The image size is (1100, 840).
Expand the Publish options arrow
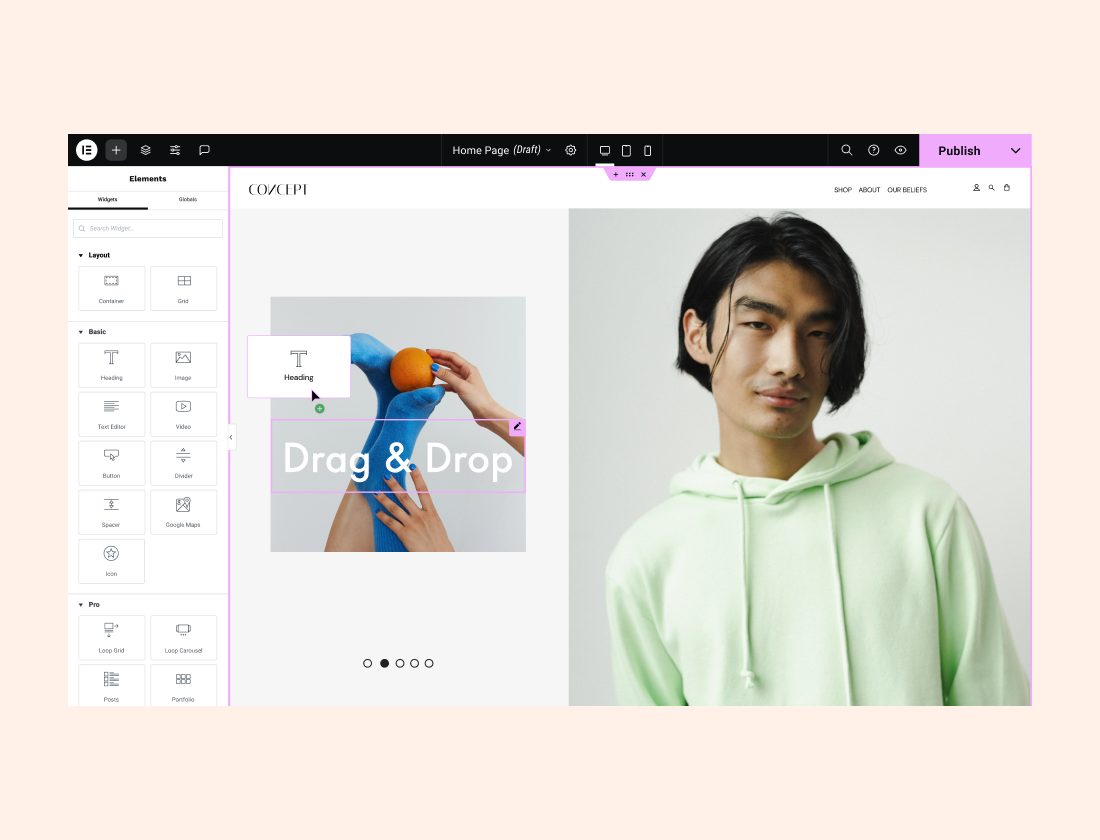(x=1016, y=150)
